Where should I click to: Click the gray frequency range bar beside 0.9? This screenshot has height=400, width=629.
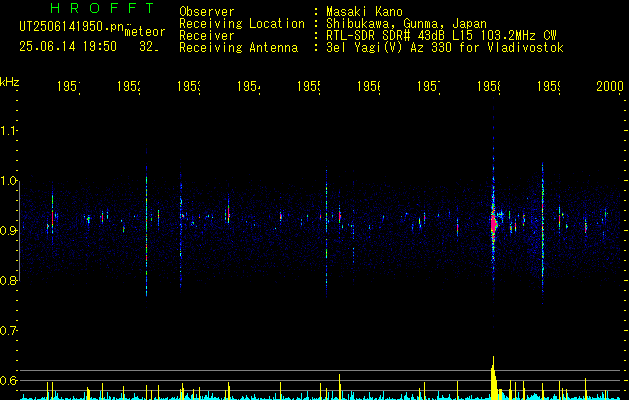(19, 230)
